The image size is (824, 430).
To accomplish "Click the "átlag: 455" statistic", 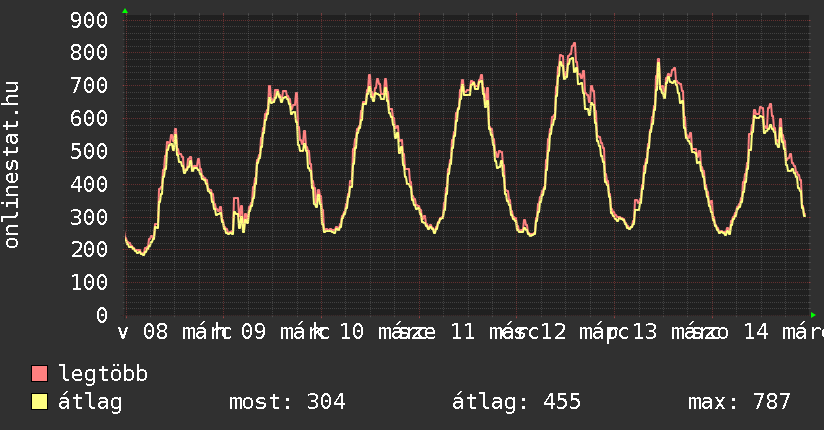I will point(516,402).
